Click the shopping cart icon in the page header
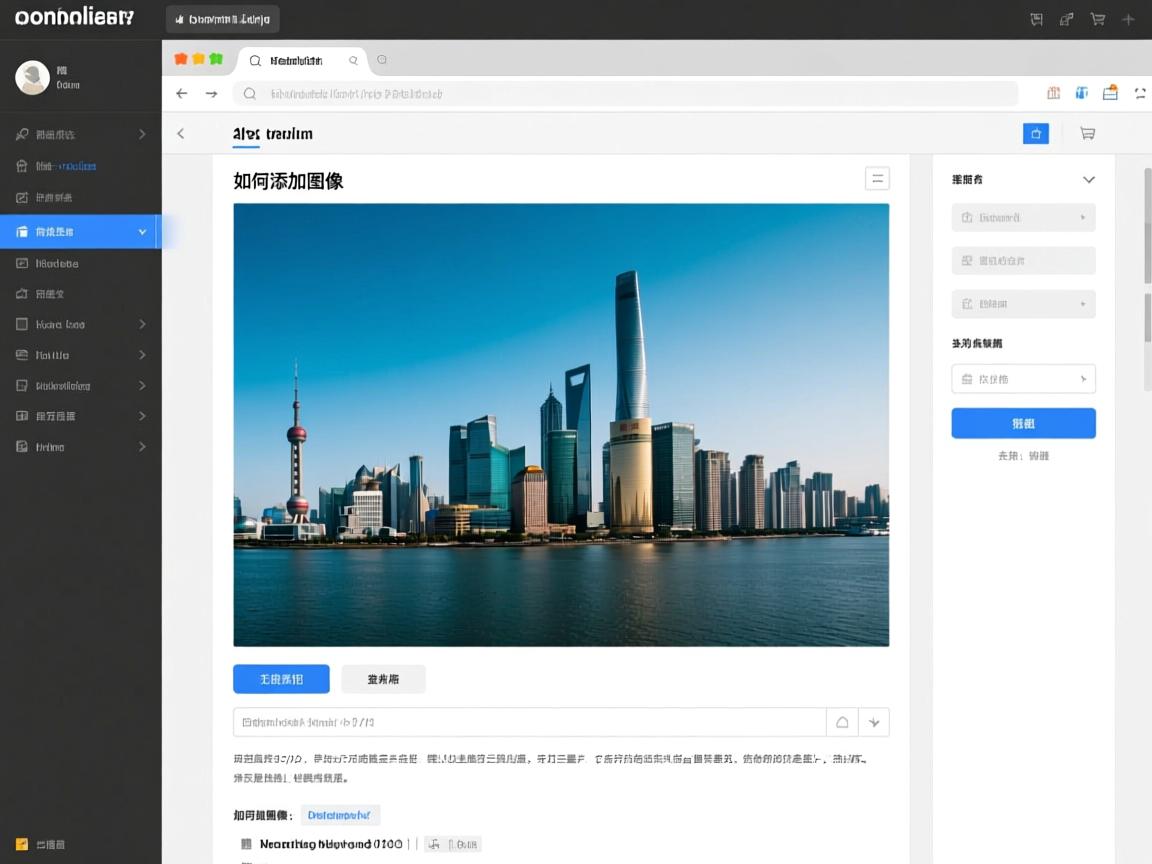1152x864 pixels. point(1087,134)
